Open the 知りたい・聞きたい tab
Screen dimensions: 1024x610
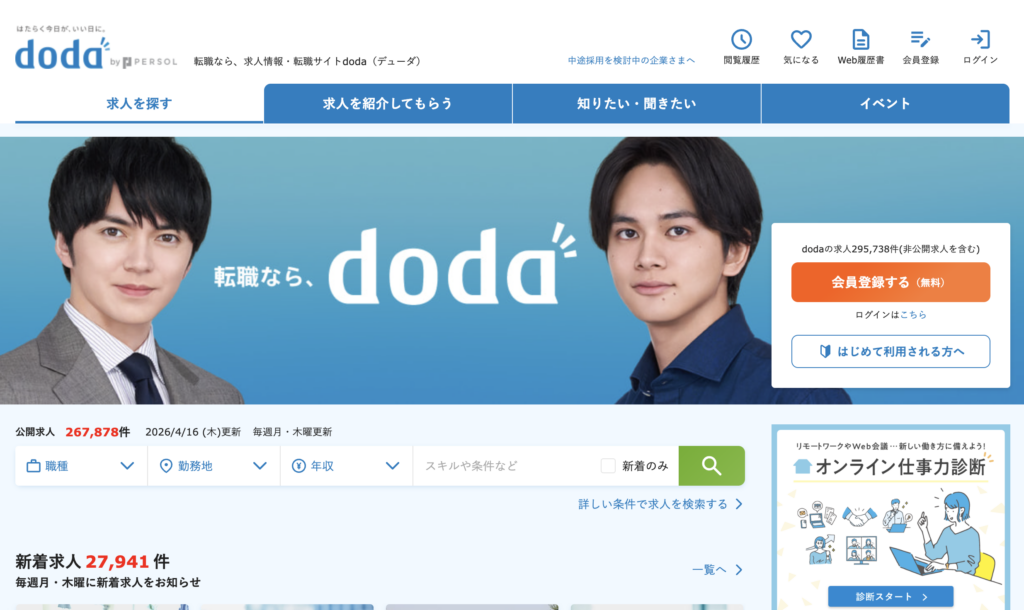[x=637, y=103]
